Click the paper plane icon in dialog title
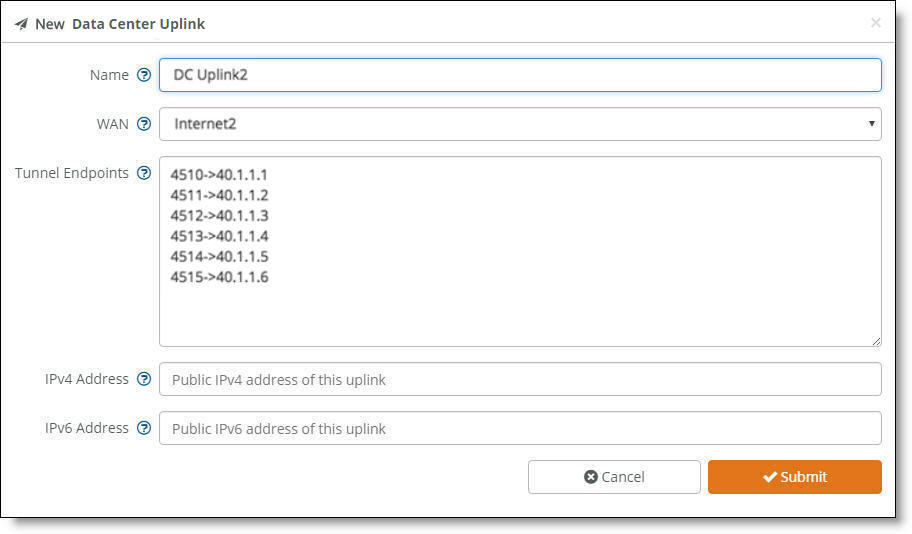 coord(22,24)
